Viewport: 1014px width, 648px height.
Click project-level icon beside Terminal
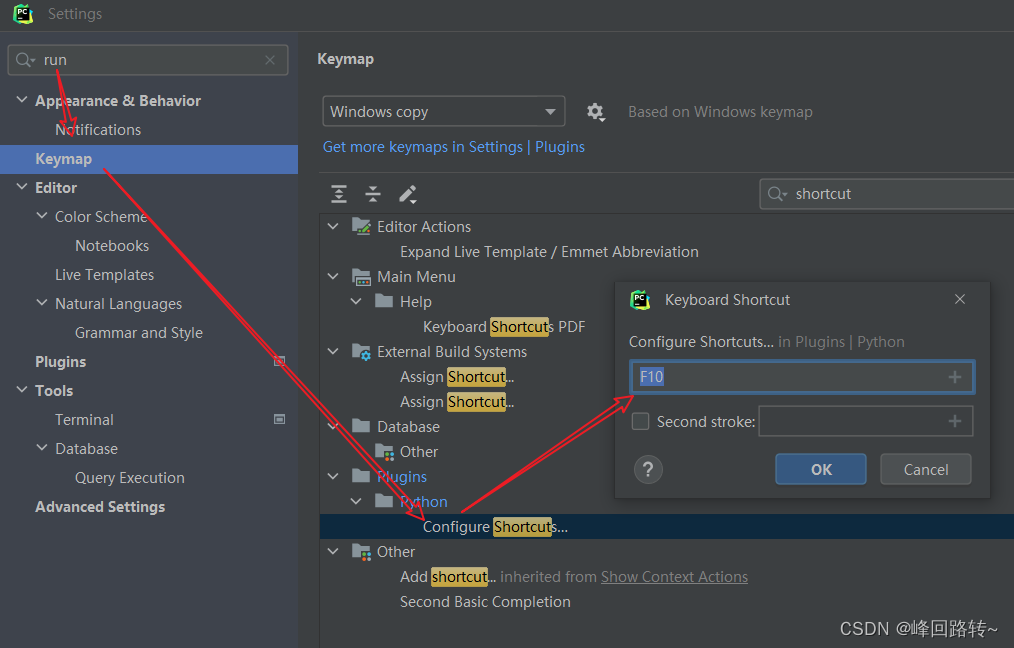pyautogui.click(x=279, y=420)
